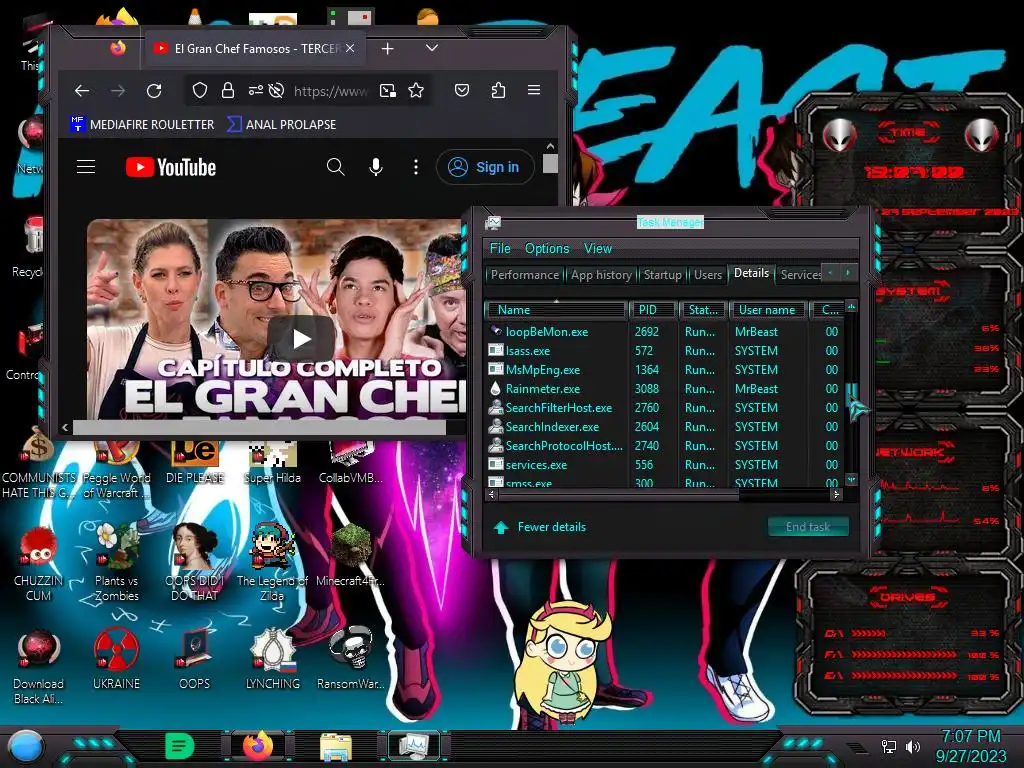Click the Firefox vertical scrollbar up arrow
Screen dimensions: 1024x768
(550, 146)
